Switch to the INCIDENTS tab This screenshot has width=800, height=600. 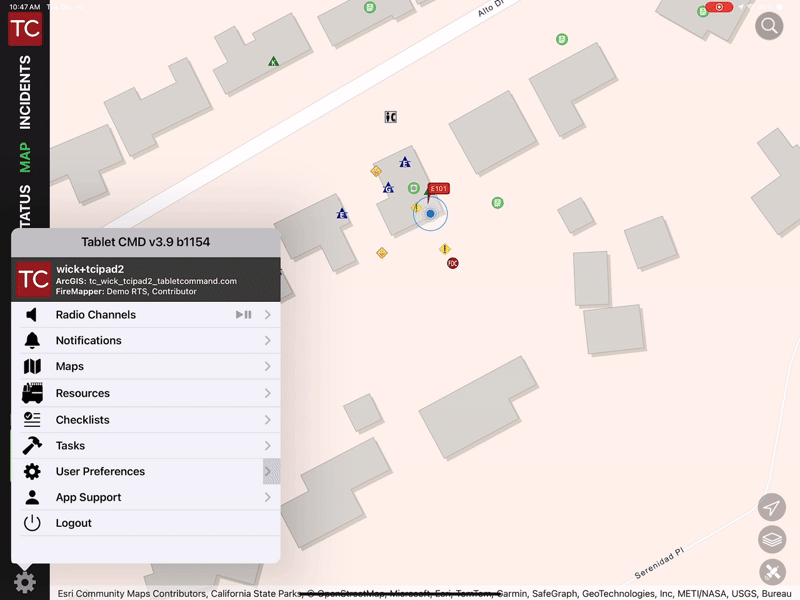tap(25, 92)
